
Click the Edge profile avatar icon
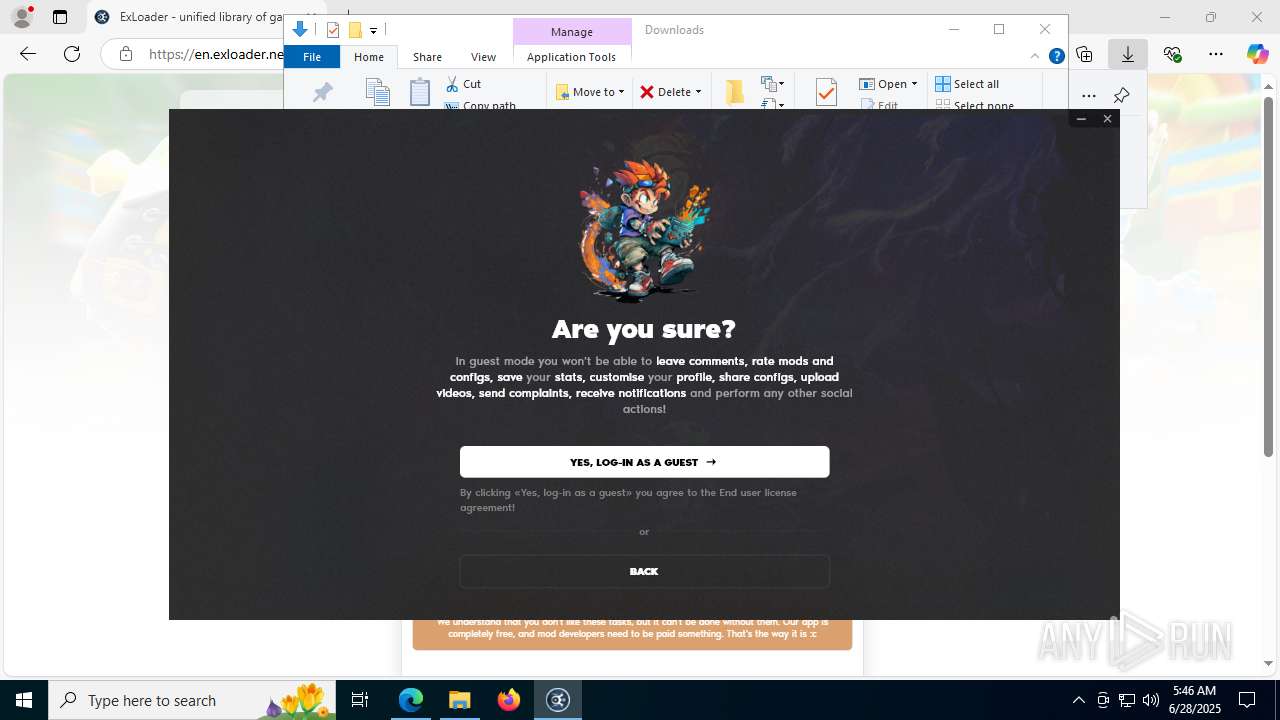click(22, 17)
